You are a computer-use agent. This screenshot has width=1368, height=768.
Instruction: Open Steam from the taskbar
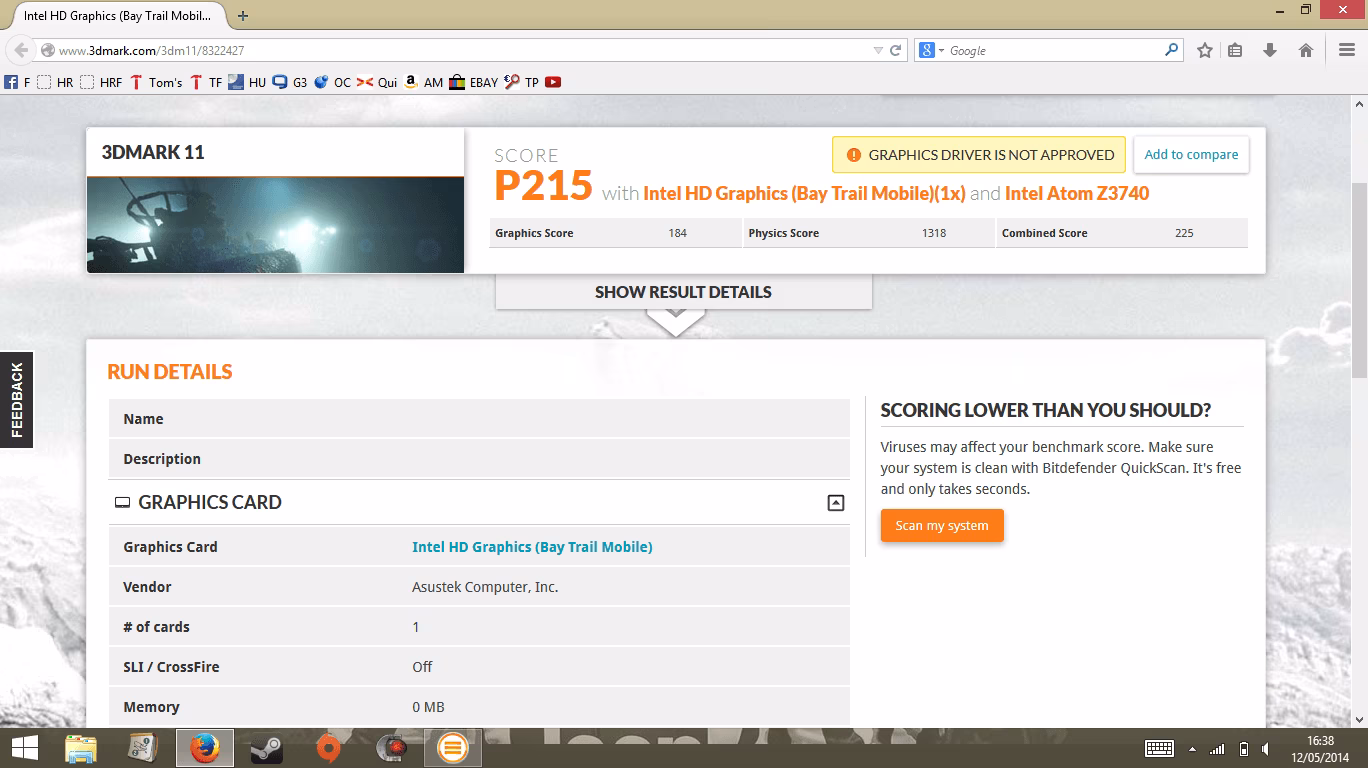[266, 748]
